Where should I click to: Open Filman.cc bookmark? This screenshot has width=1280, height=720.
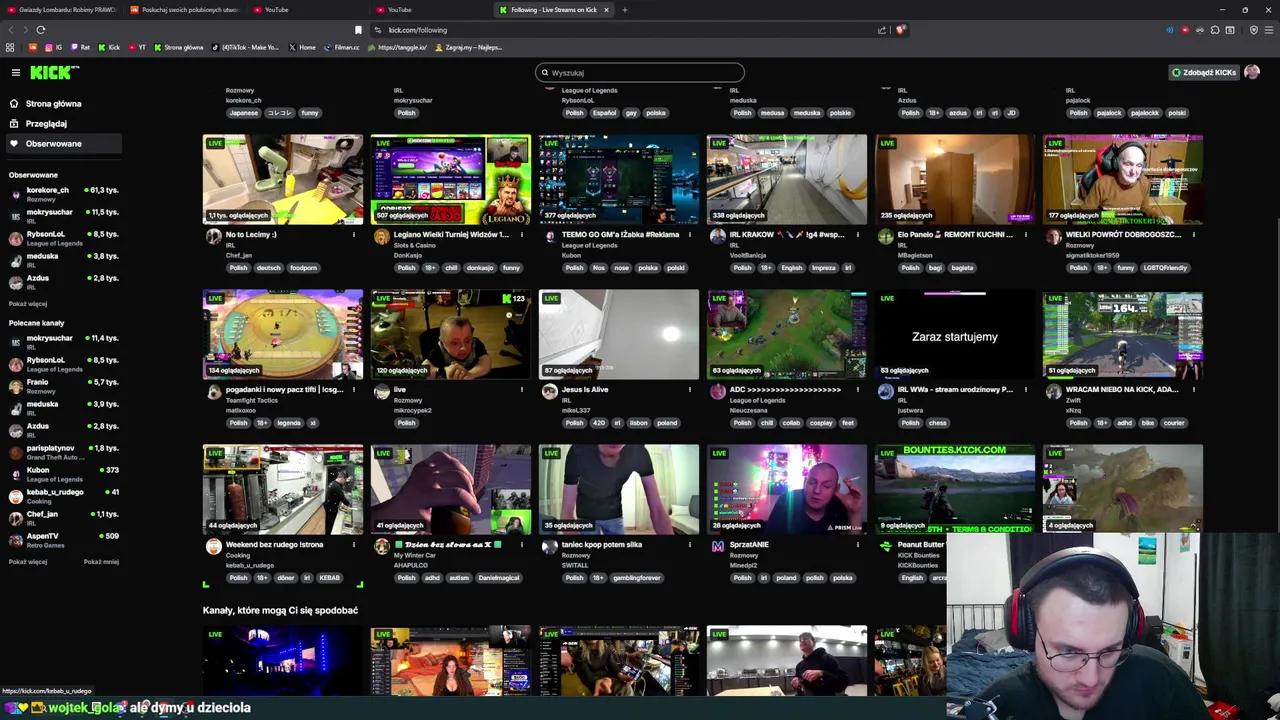341,47
